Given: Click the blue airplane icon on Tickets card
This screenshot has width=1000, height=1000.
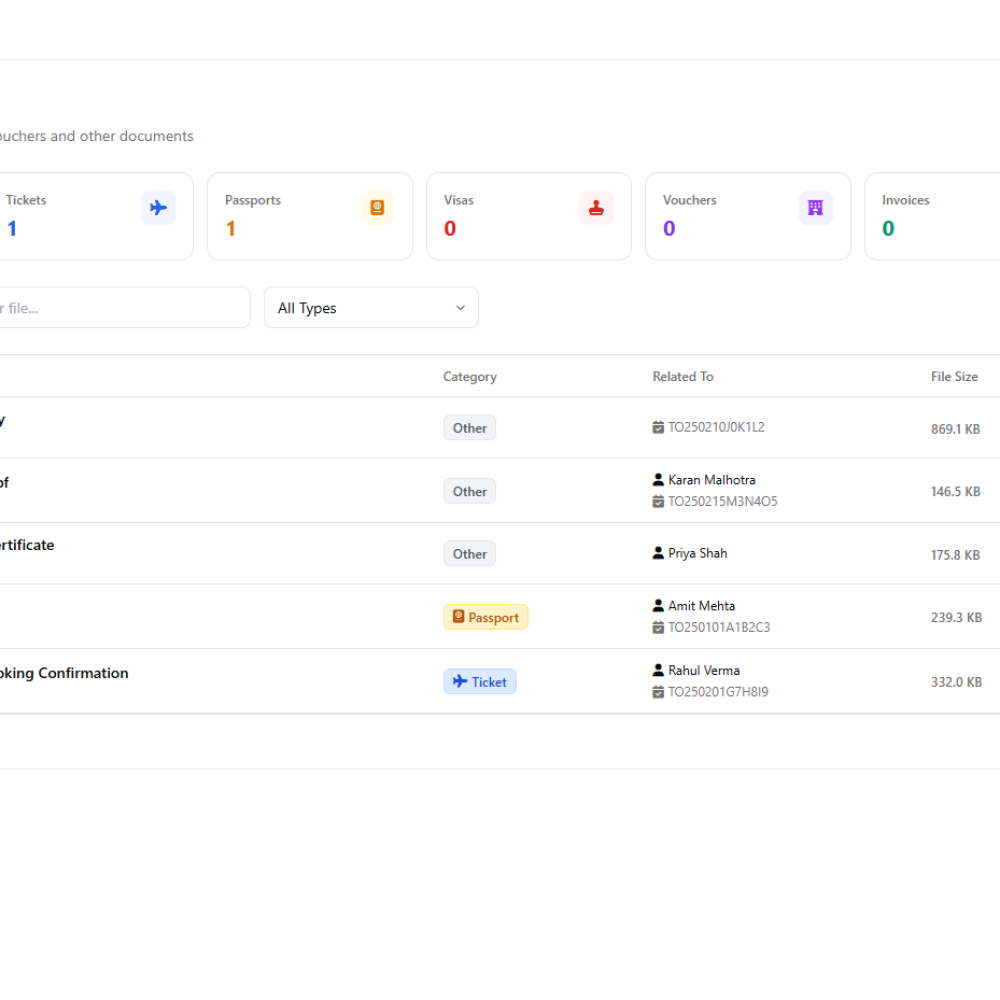Looking at the screenshot, I should [x=158, y=207].
